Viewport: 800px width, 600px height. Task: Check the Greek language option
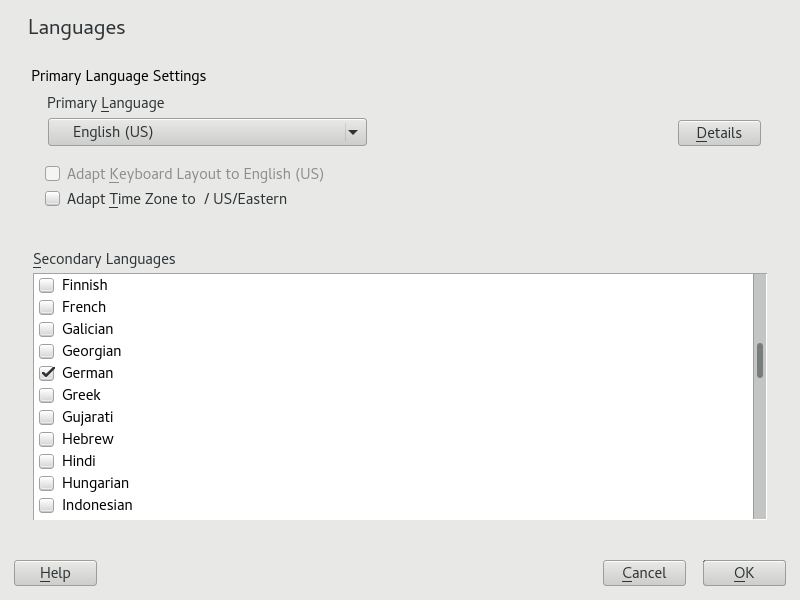(x=47, y=395)
